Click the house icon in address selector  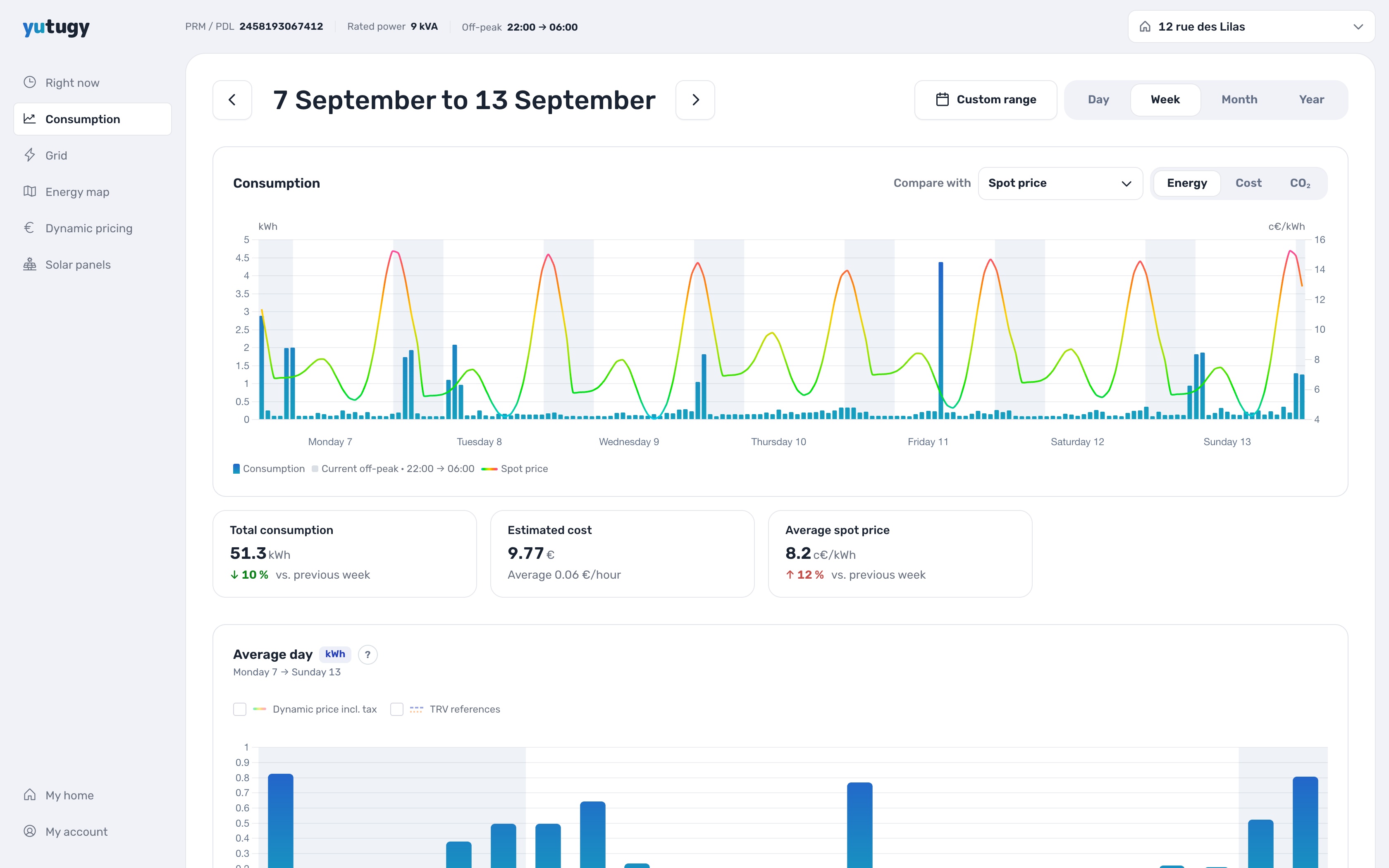pyautogui.click(x=1145, y=26)
